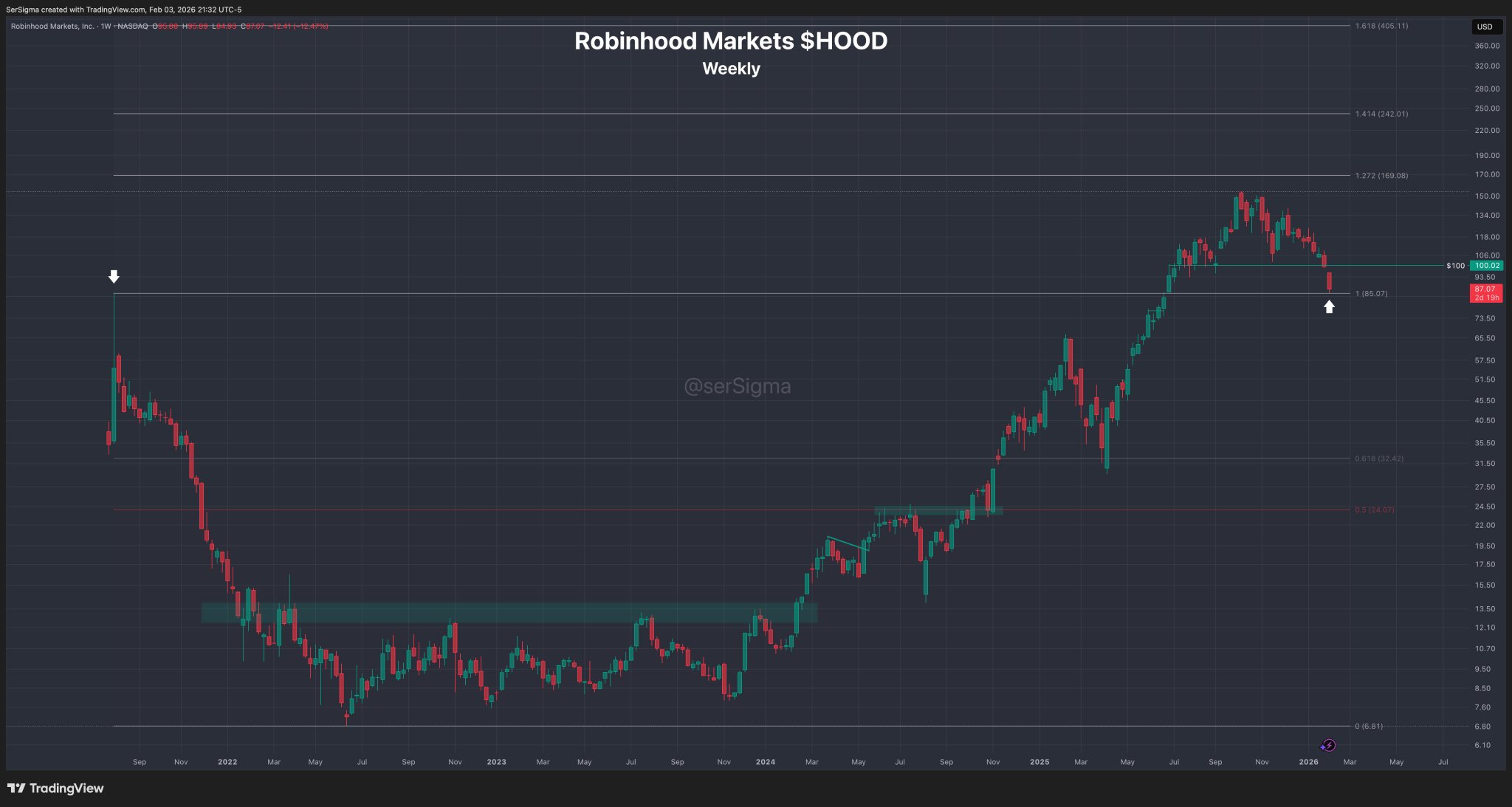Viewport: 1512px width, 807px height.
Task: Click the 0 (6.81) Fibonacci base label
Action: (x=1369, y=727)
